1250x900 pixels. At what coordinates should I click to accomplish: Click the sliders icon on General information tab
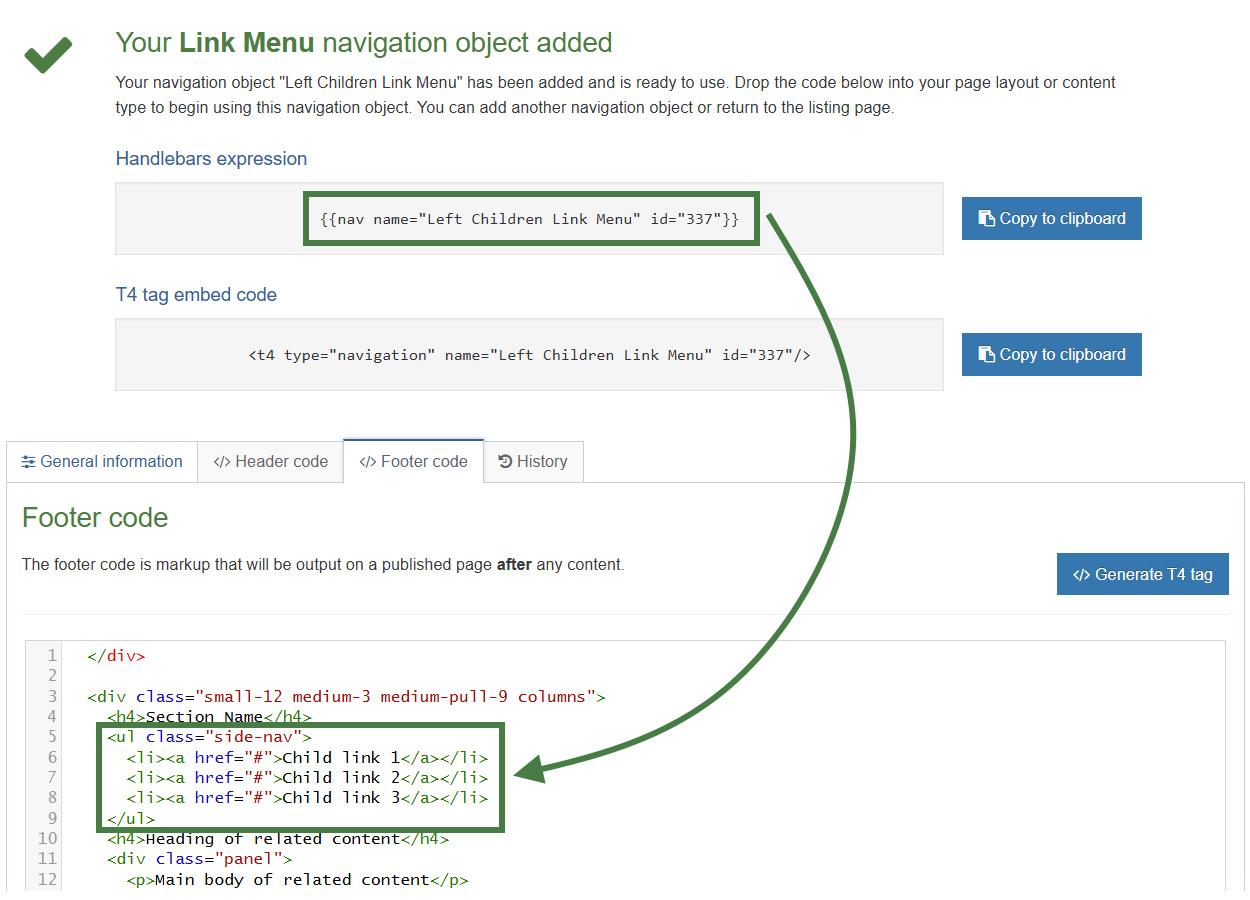[x=30, y=461]
